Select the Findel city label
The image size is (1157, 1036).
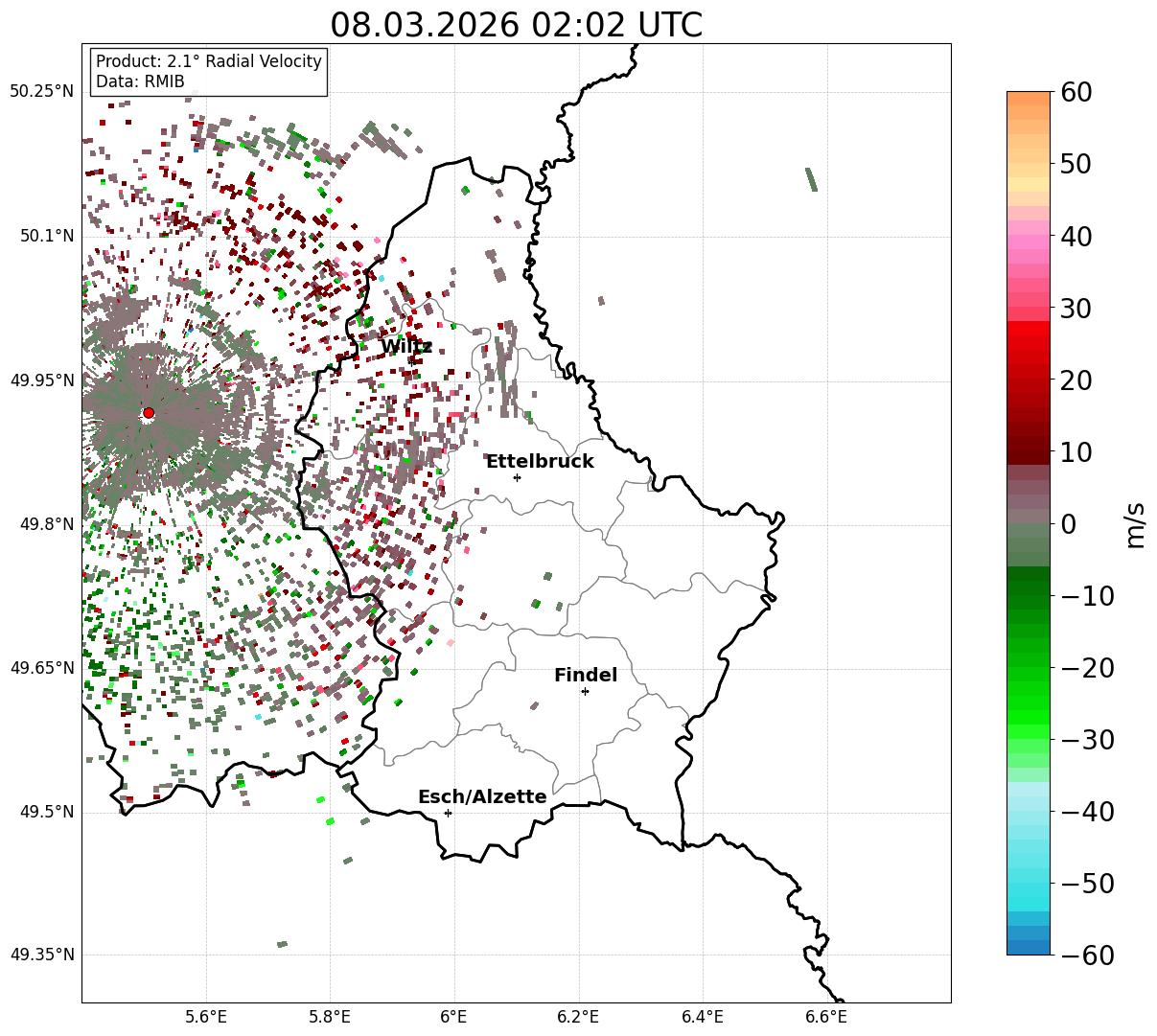tap(586, 676)
